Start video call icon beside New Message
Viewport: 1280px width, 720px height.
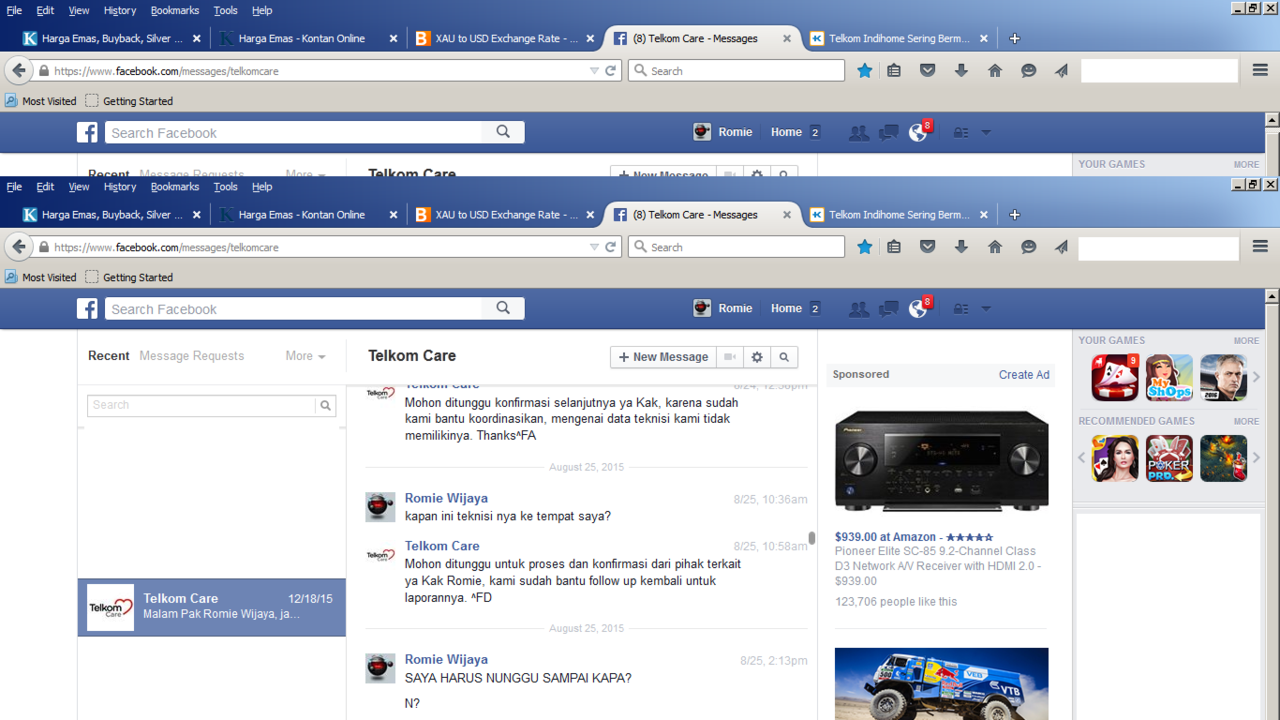[731, 357]
